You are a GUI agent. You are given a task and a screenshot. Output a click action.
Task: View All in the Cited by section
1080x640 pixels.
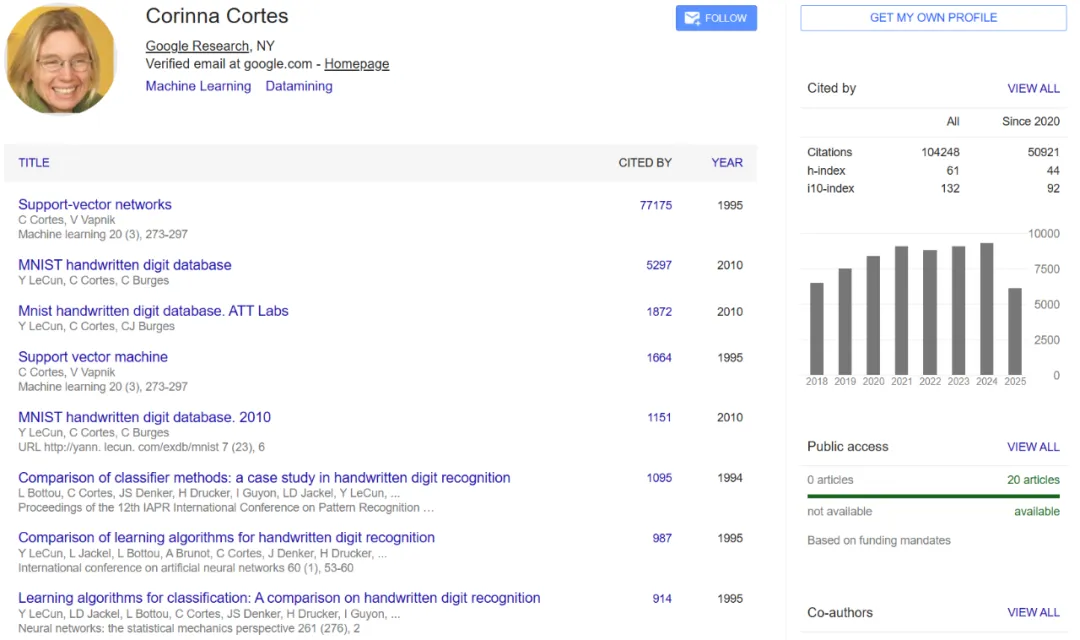point(1033,88)
